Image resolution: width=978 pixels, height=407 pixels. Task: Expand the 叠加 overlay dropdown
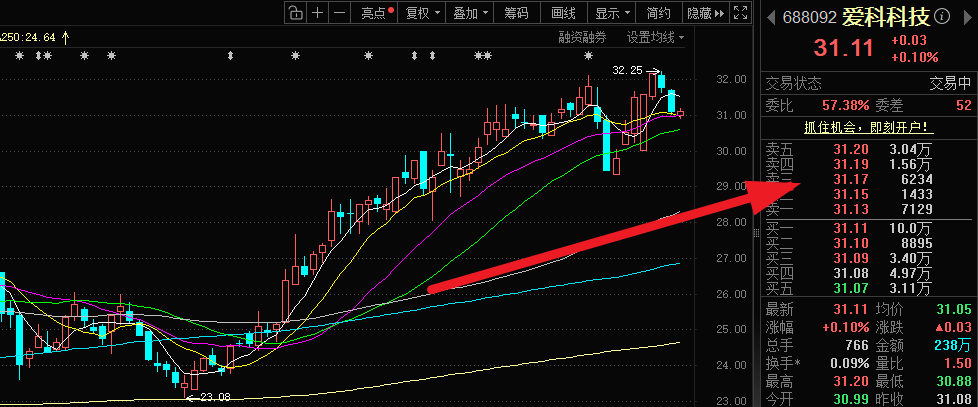pyautogui.click(x=470, y=12)
